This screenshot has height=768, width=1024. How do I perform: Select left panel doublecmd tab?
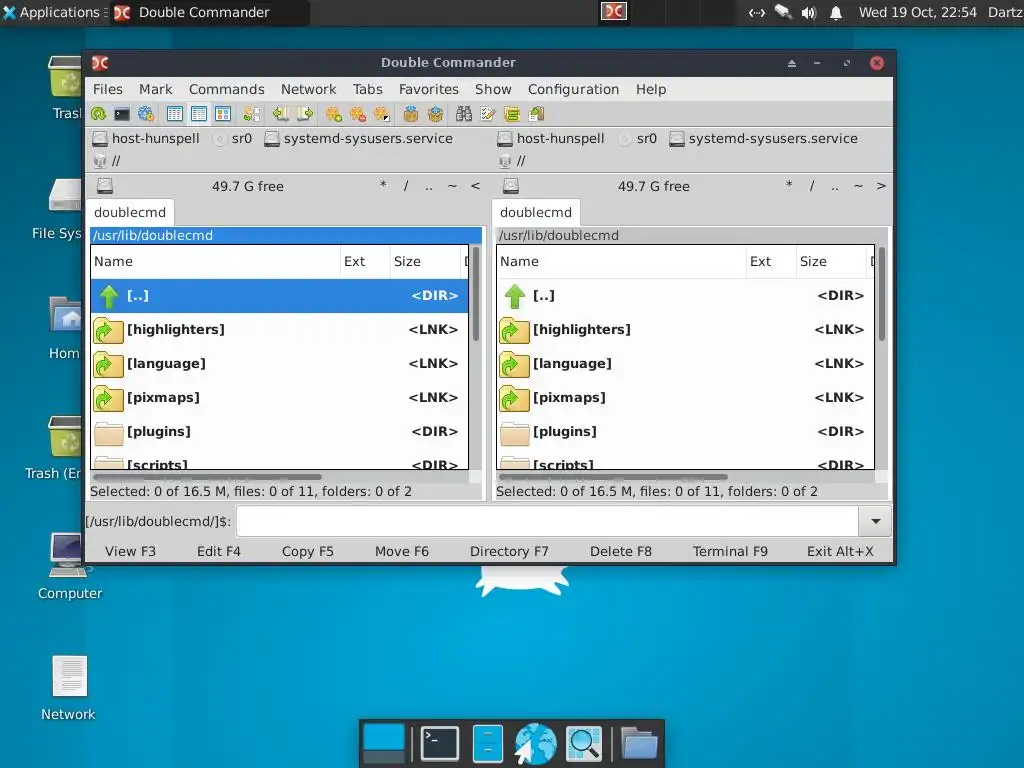pyautogui.click(x=130, y=212)
